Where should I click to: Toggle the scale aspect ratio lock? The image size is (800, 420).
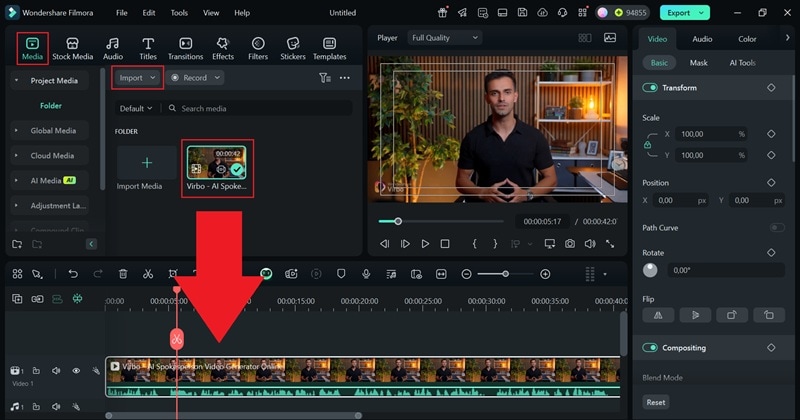pyautogui.click(x=647, y=145)
